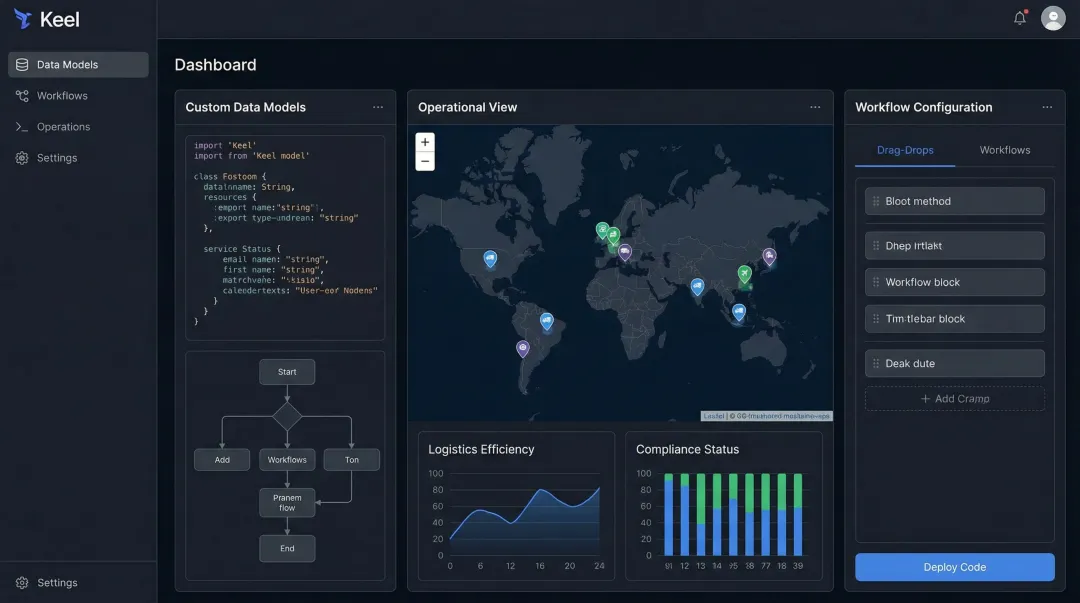Open the Custom Data Models options menu

378,107
